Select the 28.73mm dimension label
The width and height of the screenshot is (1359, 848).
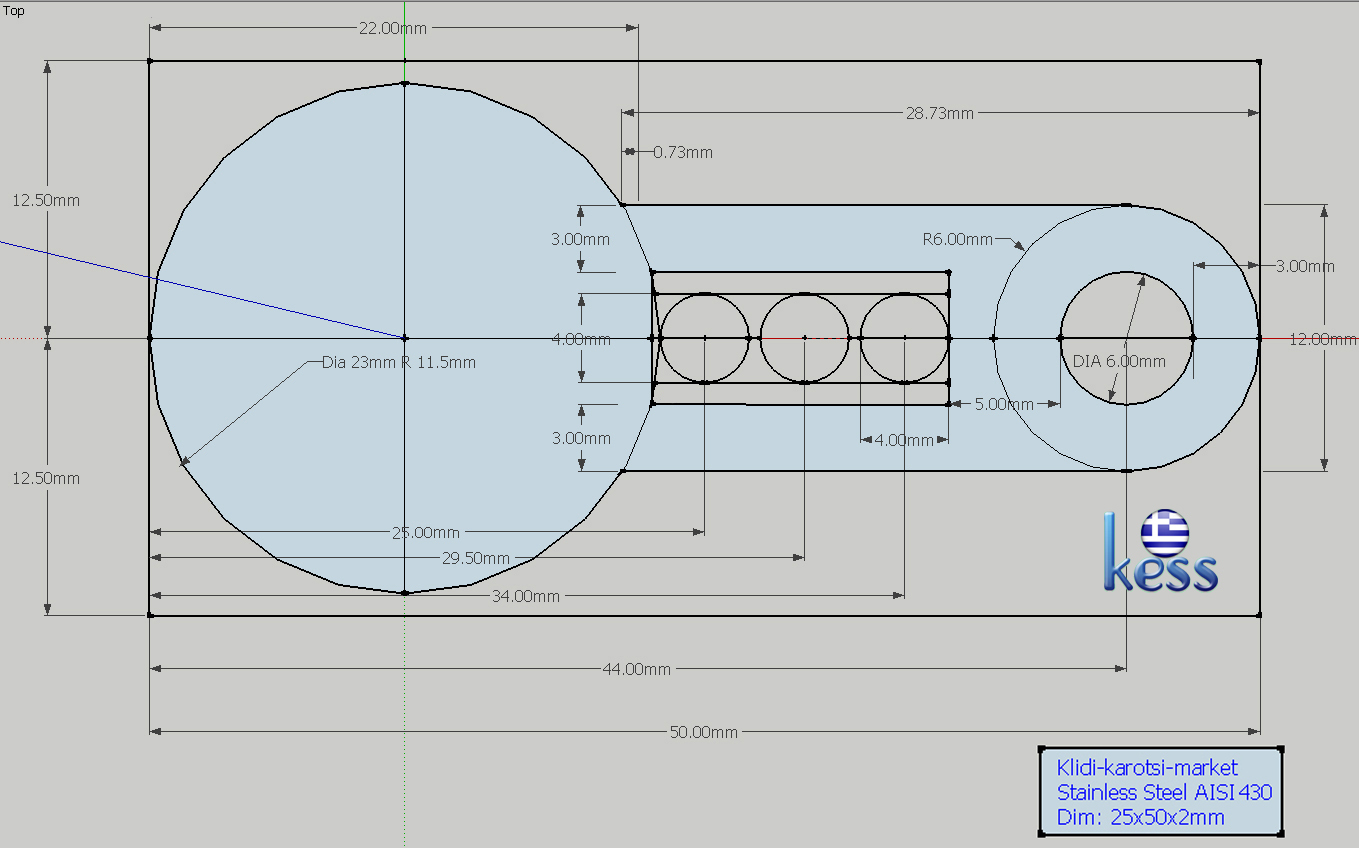940,113
